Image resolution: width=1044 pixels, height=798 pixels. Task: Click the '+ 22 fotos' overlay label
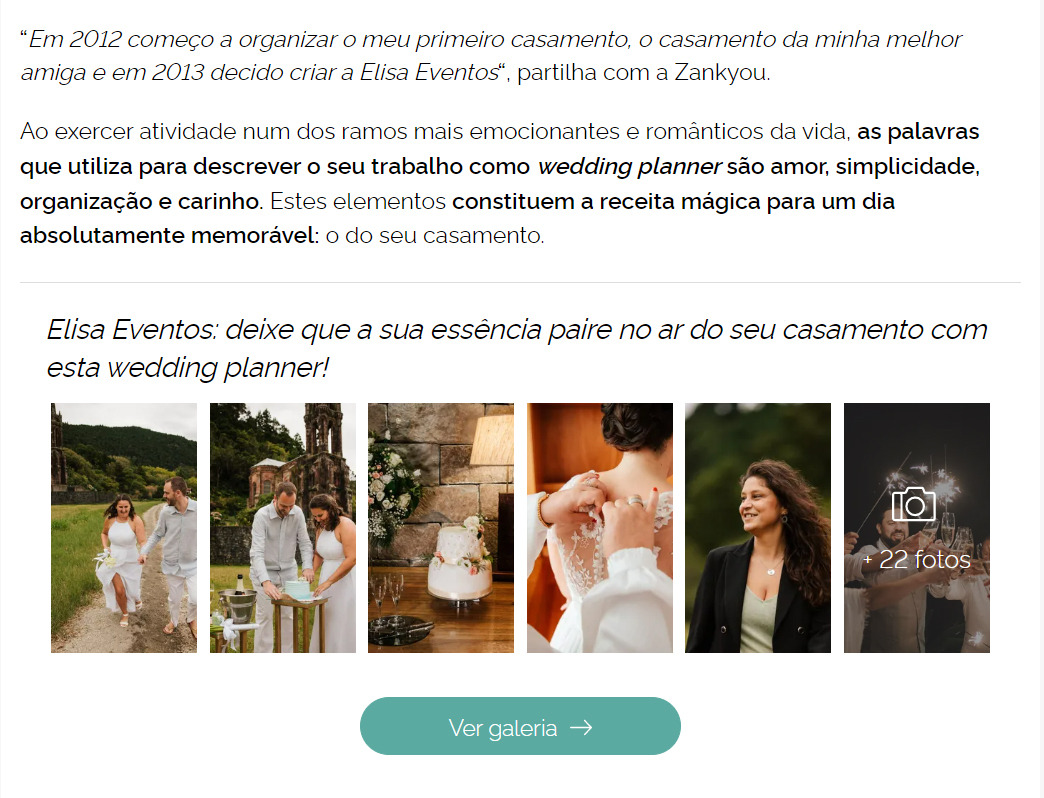click(x=917, y=560)
